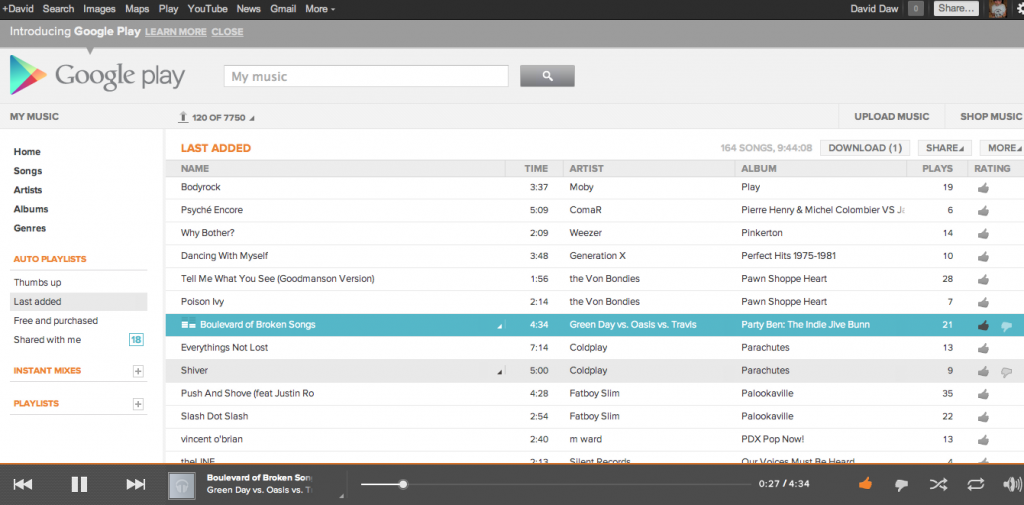Toggle shuffle playback

tap(938, 484)
